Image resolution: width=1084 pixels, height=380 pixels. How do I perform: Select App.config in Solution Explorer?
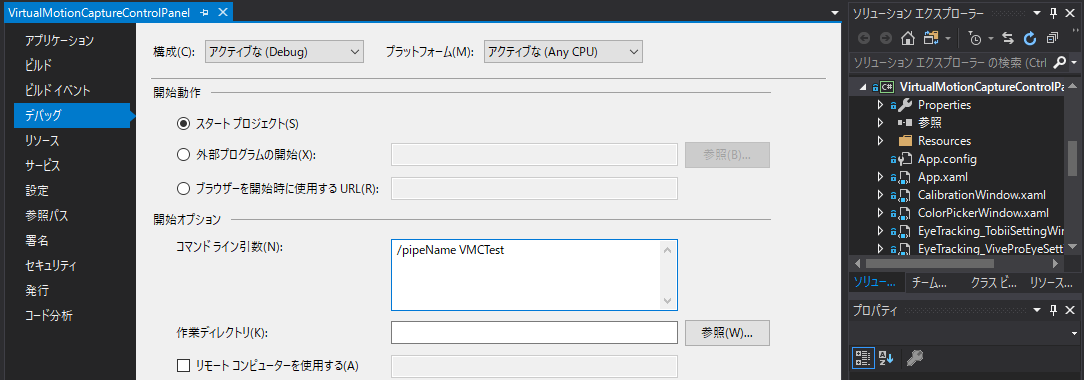(946, 159)
